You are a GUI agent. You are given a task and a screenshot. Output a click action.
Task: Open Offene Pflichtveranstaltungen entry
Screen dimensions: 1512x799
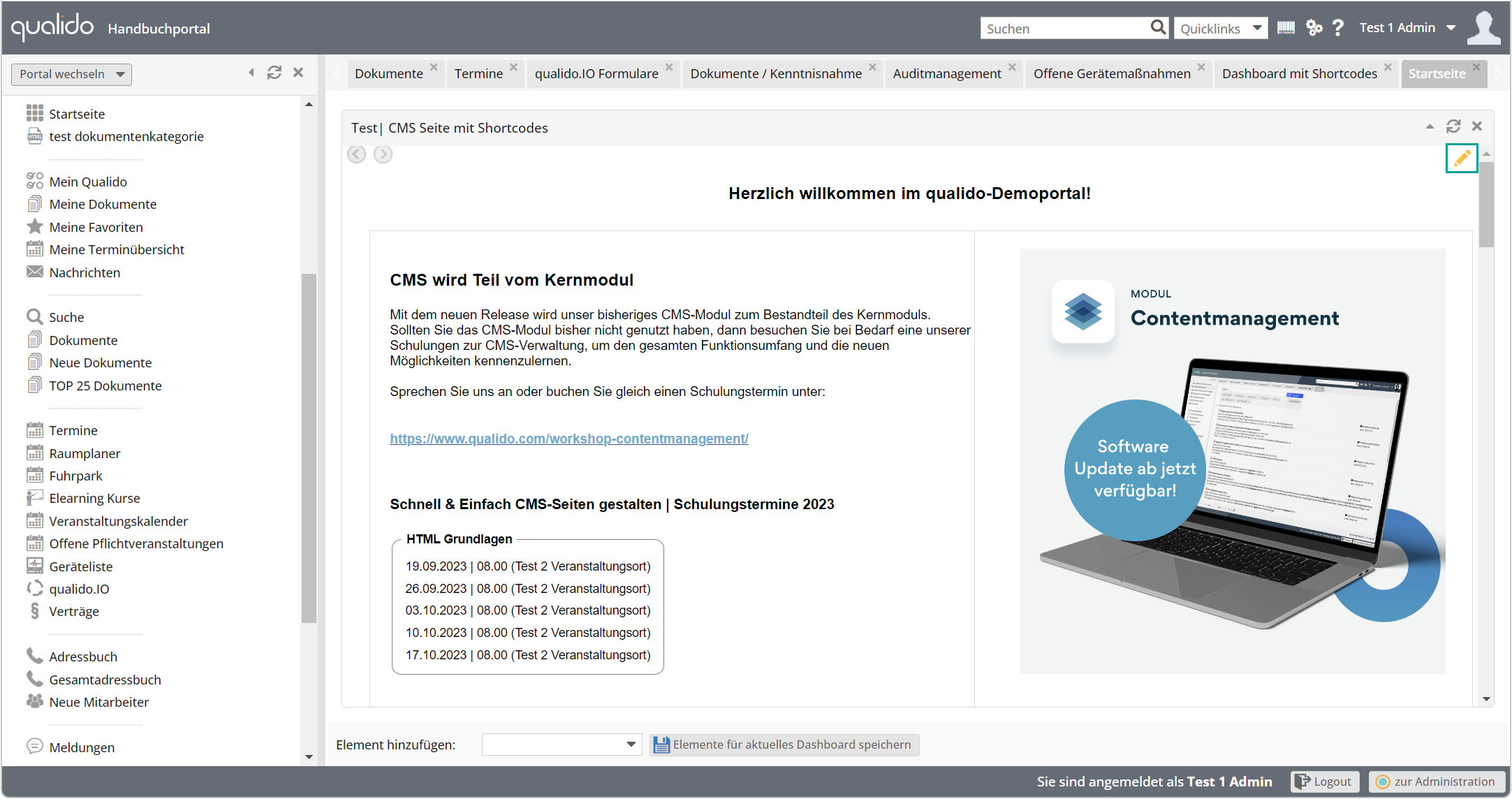point(125,543)
